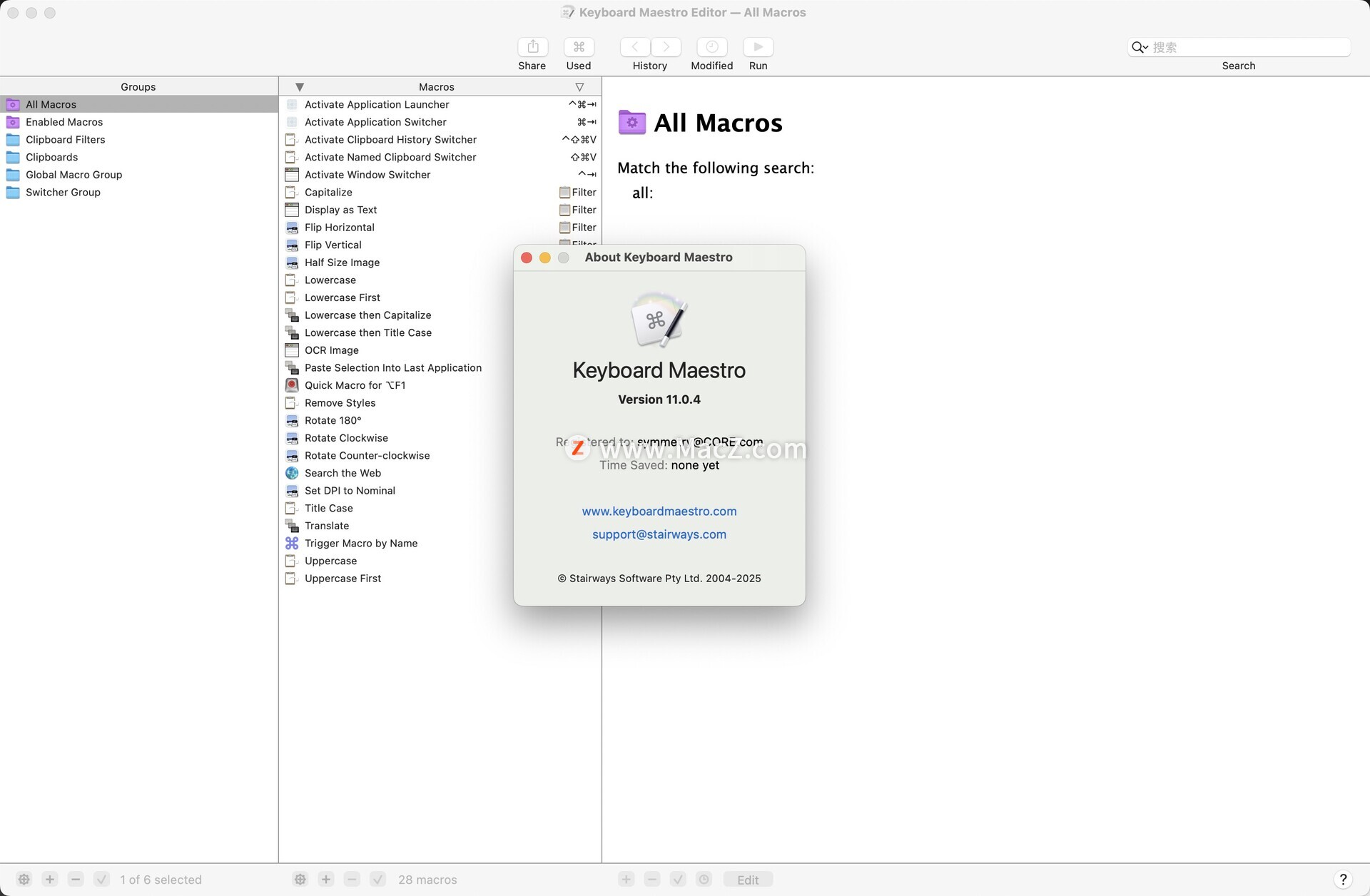1370x896 pixels.
Task: Click the Used command-key toolbar icon
Action: pyautogui.click(x=579, y=47)
